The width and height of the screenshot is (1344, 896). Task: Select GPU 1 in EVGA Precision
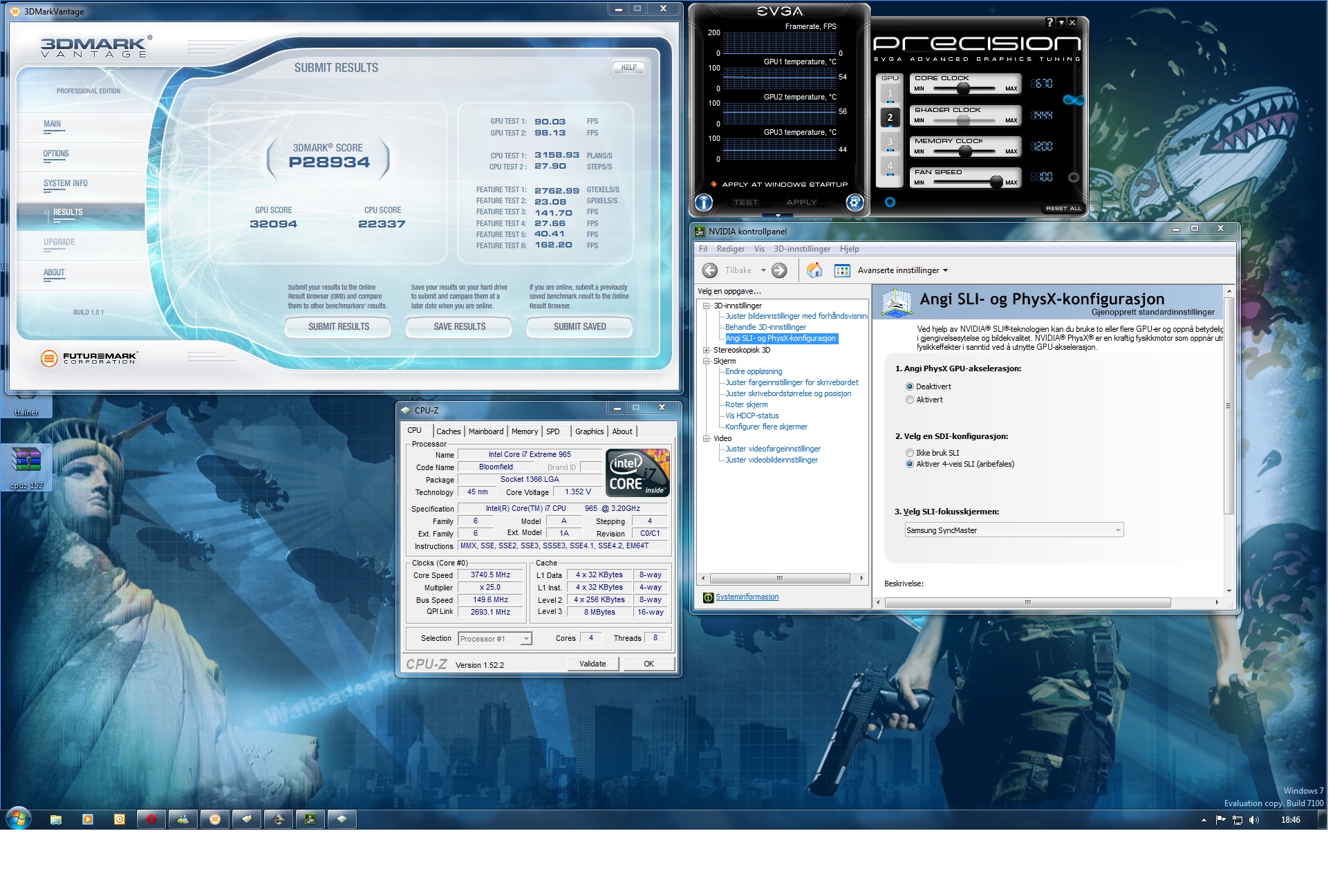point(890,93)
